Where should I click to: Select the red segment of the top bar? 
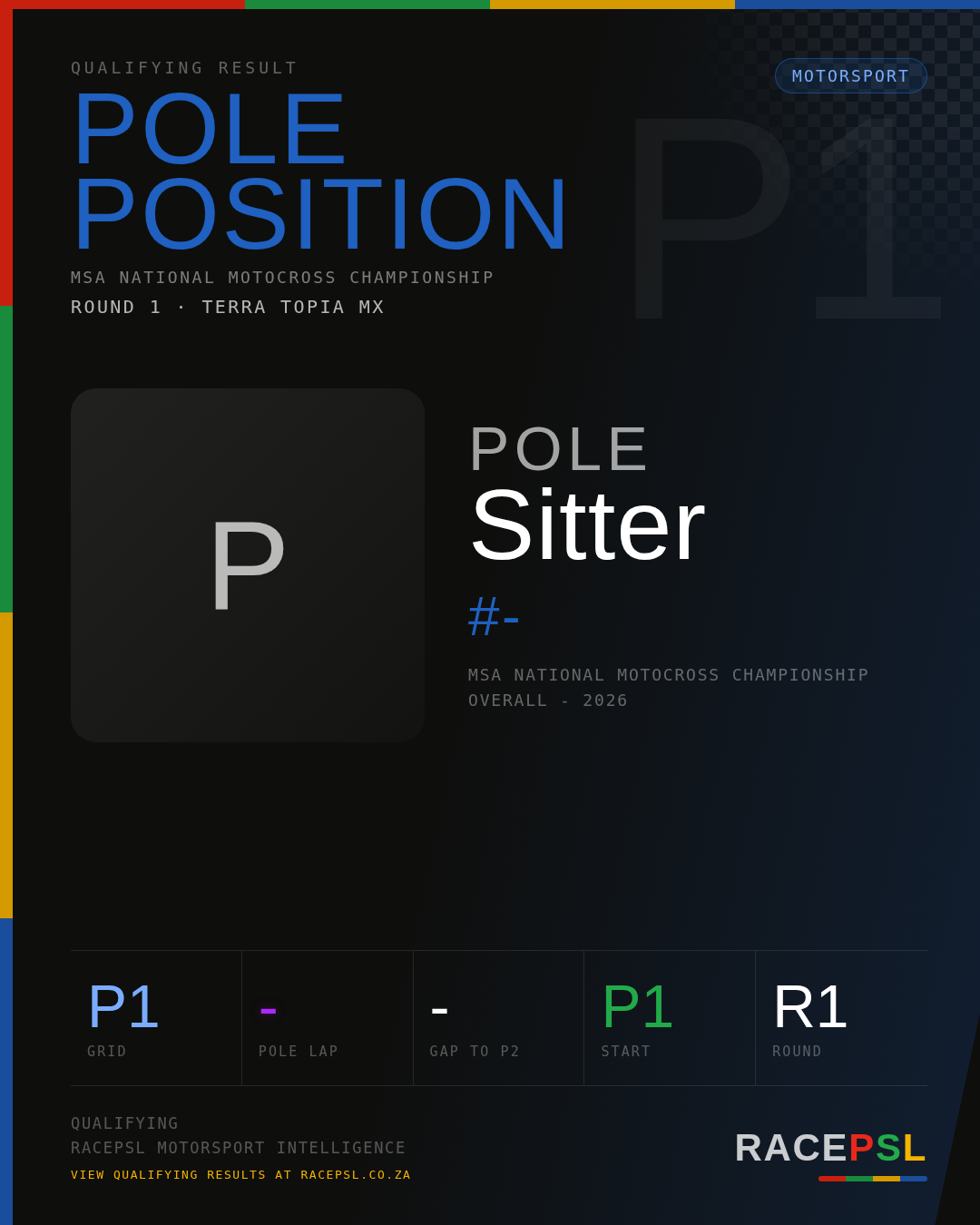(122, 5)
